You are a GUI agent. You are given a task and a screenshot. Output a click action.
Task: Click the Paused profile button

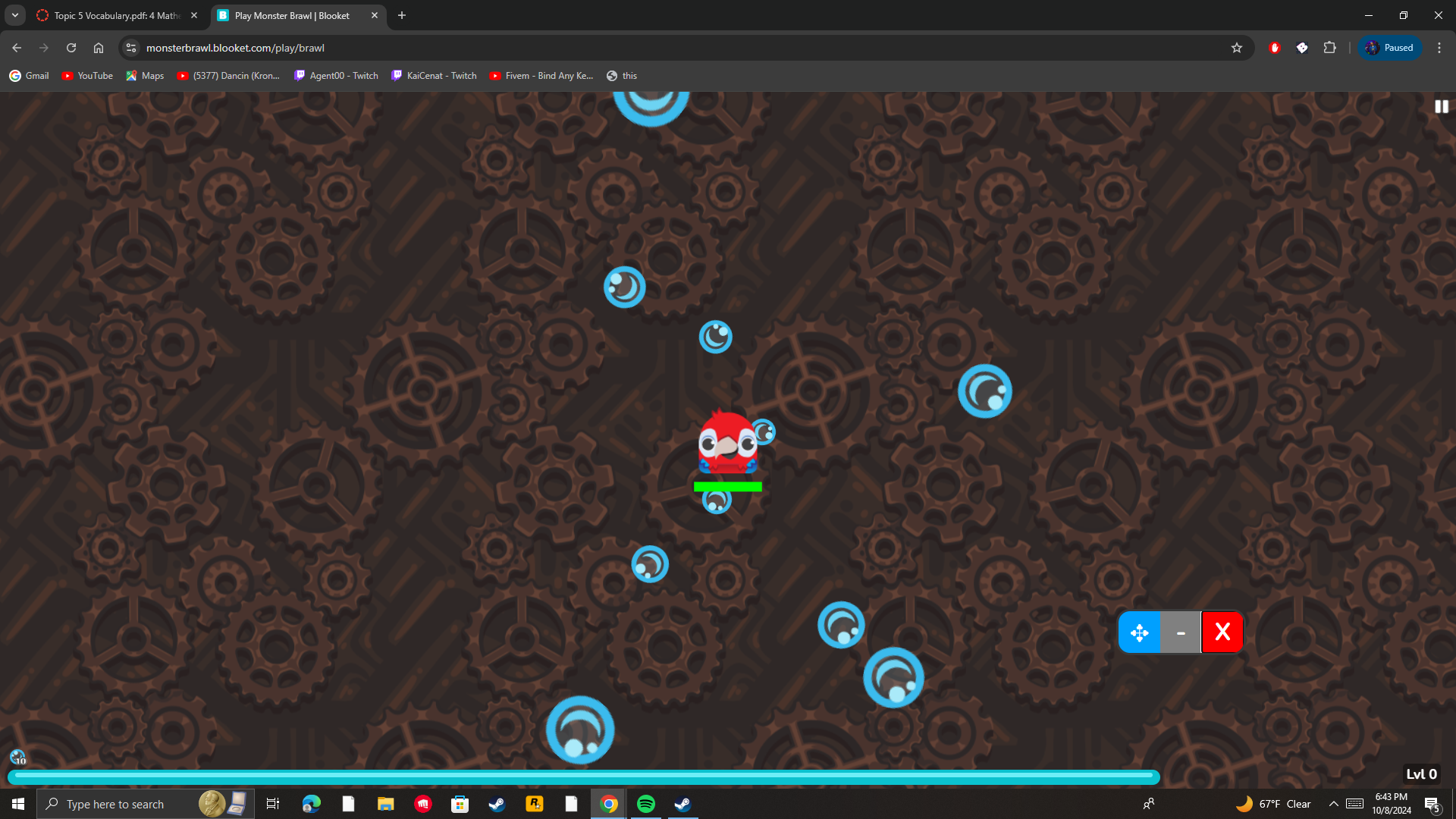1390,48
